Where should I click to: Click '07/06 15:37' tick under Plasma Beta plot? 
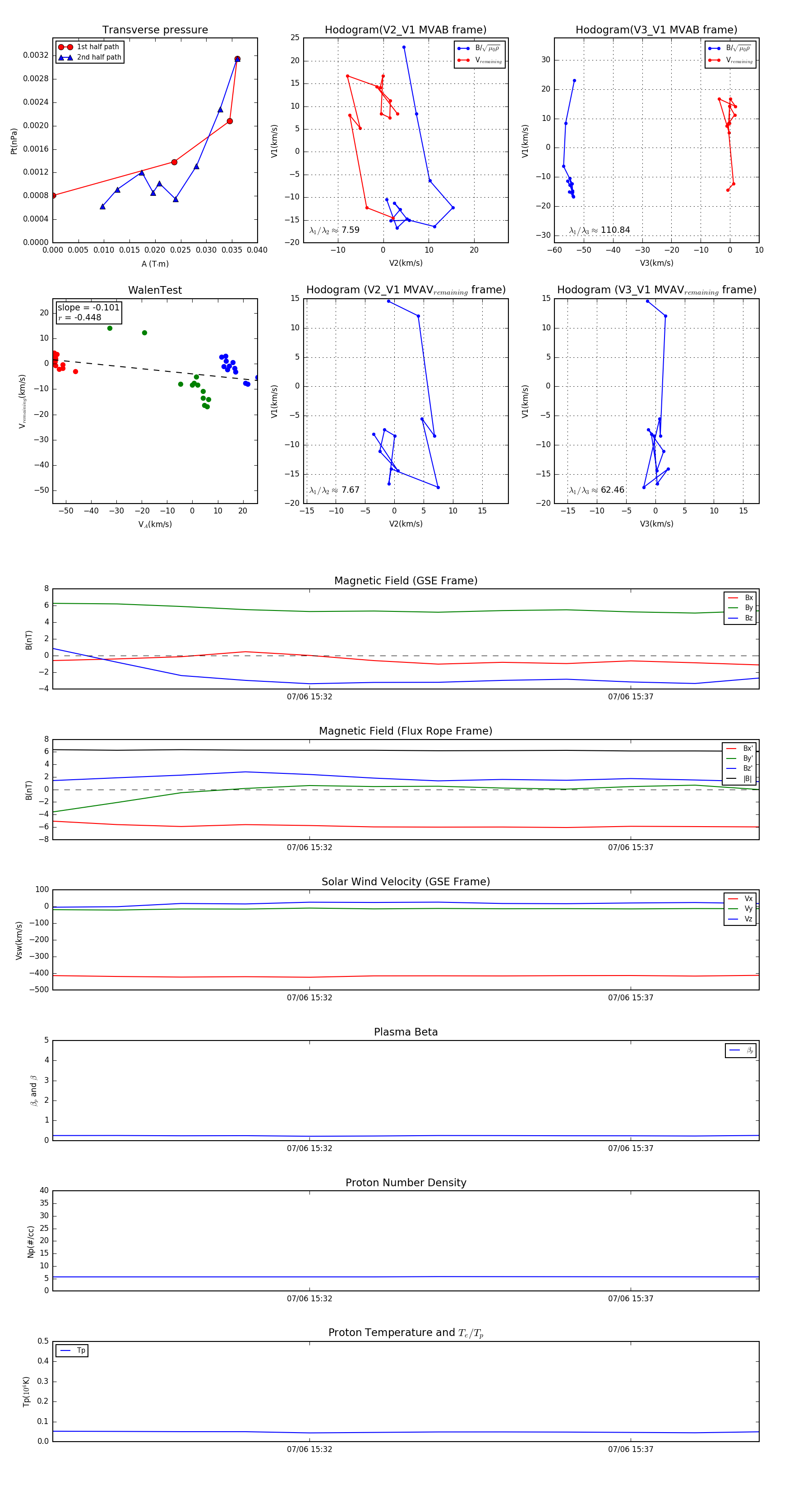[631, 1148]
